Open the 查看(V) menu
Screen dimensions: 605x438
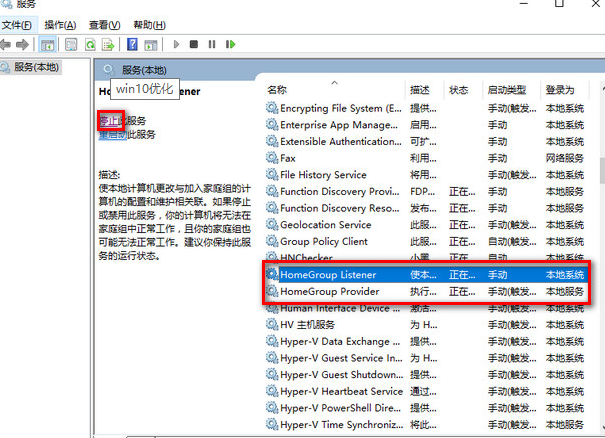click(x=104, y=24)
